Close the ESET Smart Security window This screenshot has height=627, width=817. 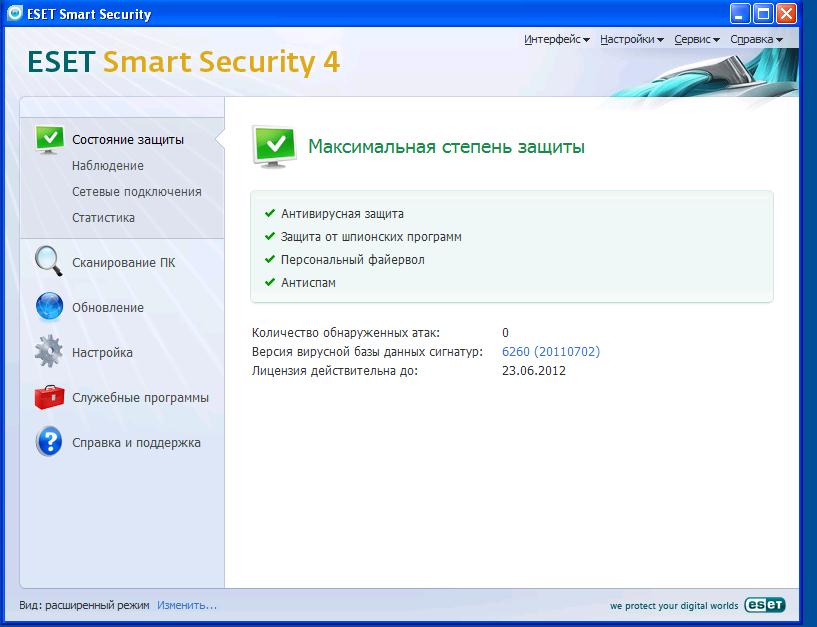786,13
